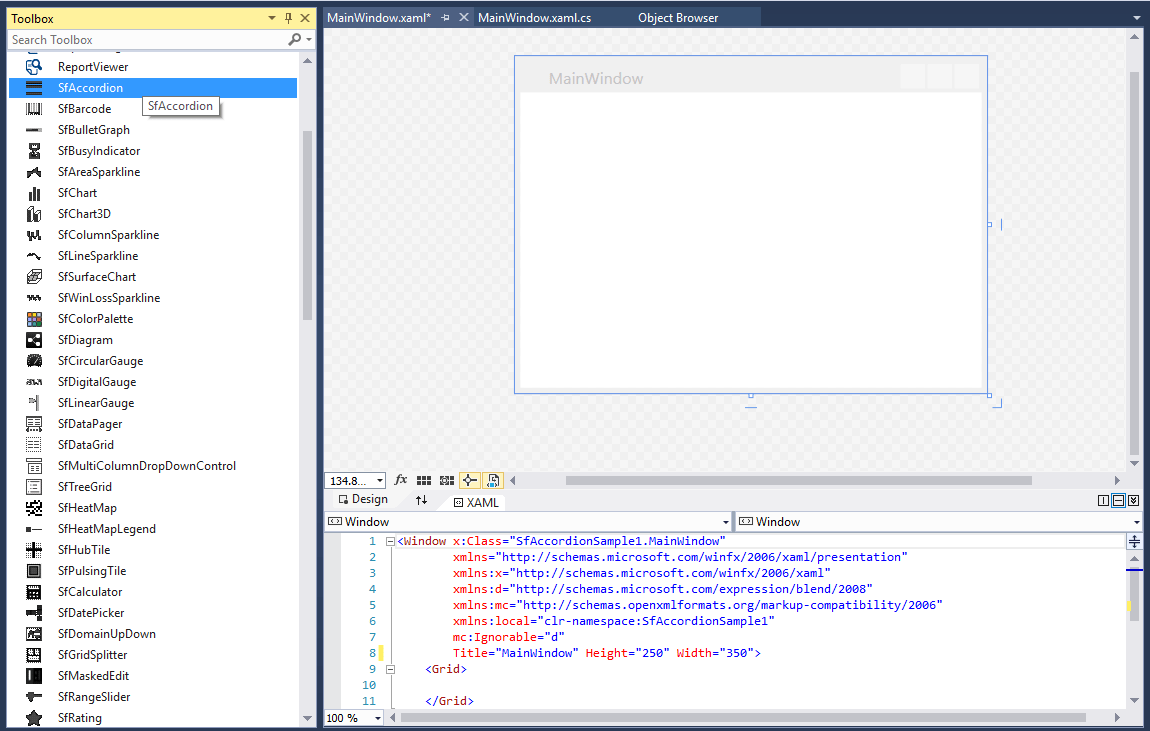Open the XAML editor zoom percentage control

[352, 716]
